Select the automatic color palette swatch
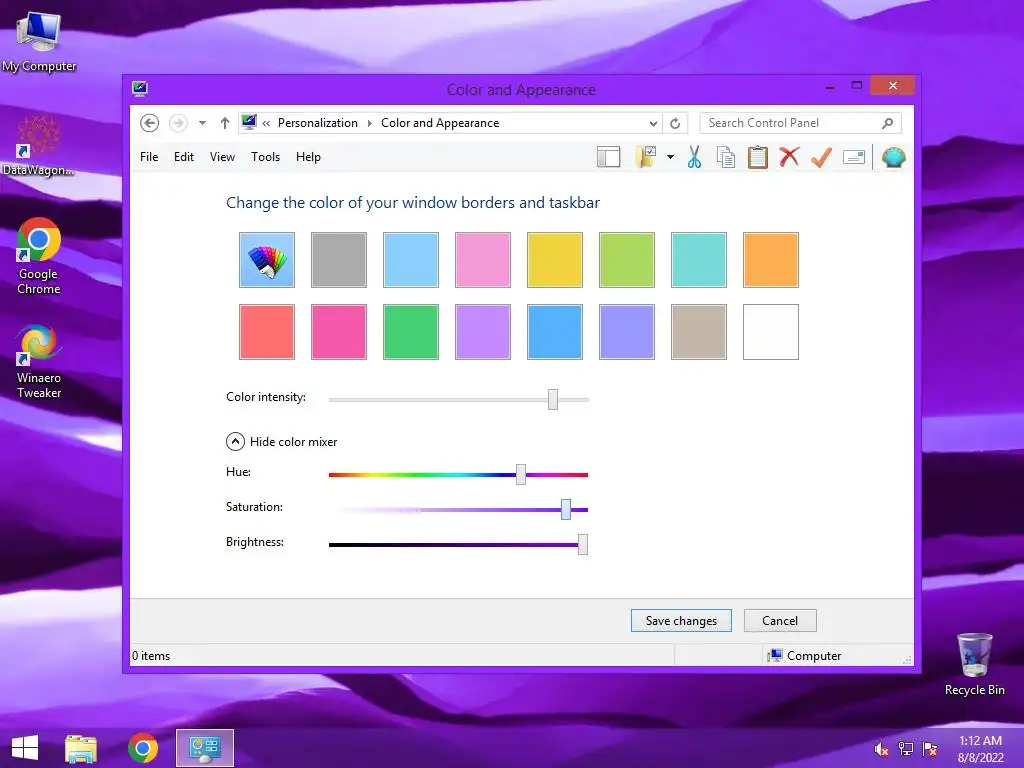The width and height of the screenshot is (1024, 768). [266, 260]
